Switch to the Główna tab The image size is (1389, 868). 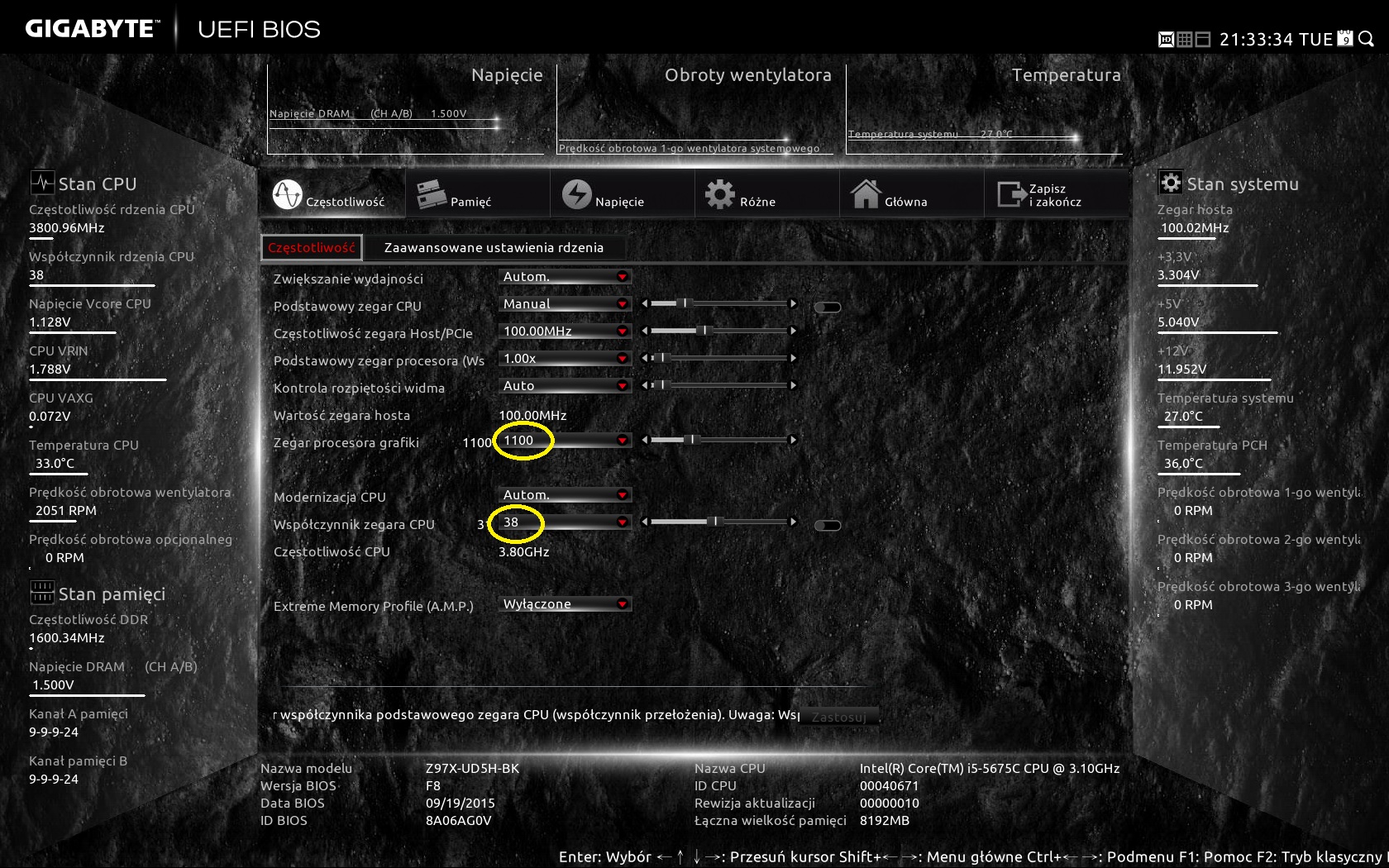(911, 195)
